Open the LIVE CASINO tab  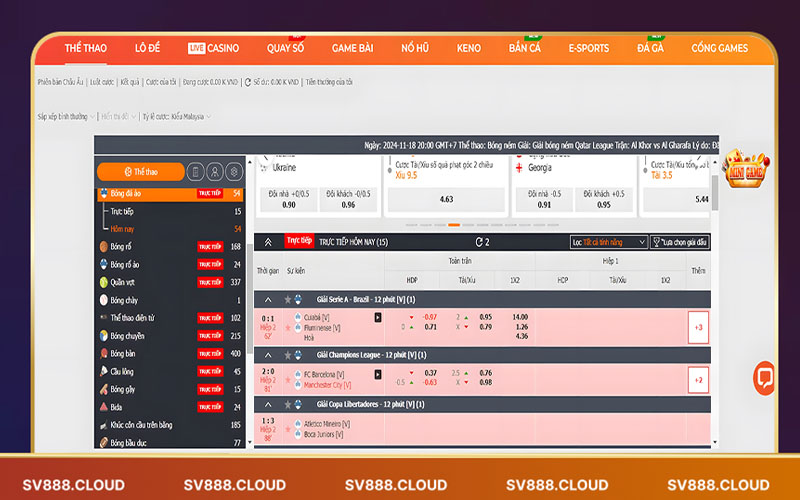[x=213, y=48]
